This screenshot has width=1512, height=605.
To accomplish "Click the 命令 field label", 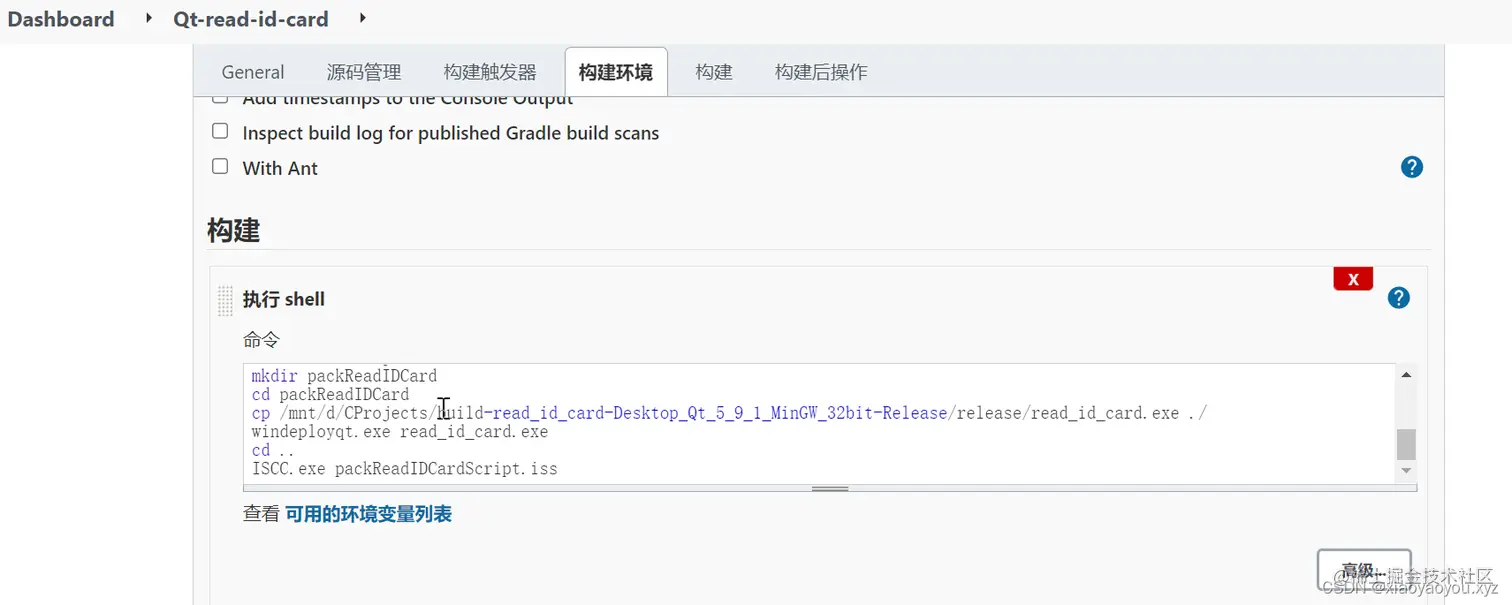I will (x=261, y=340).
